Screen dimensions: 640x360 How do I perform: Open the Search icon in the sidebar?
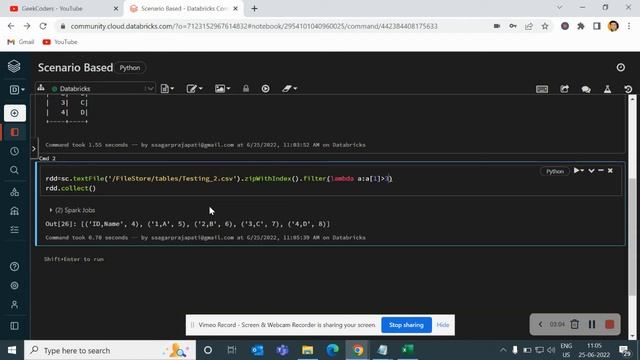click(14, 170)
